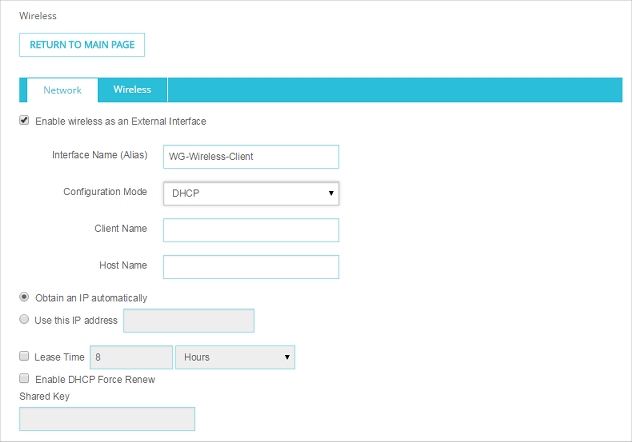Viewport: 632px width, 442px height.
Task: Uncheck Enable wireless as an External Interface
Action: click(x=25, y=121)
